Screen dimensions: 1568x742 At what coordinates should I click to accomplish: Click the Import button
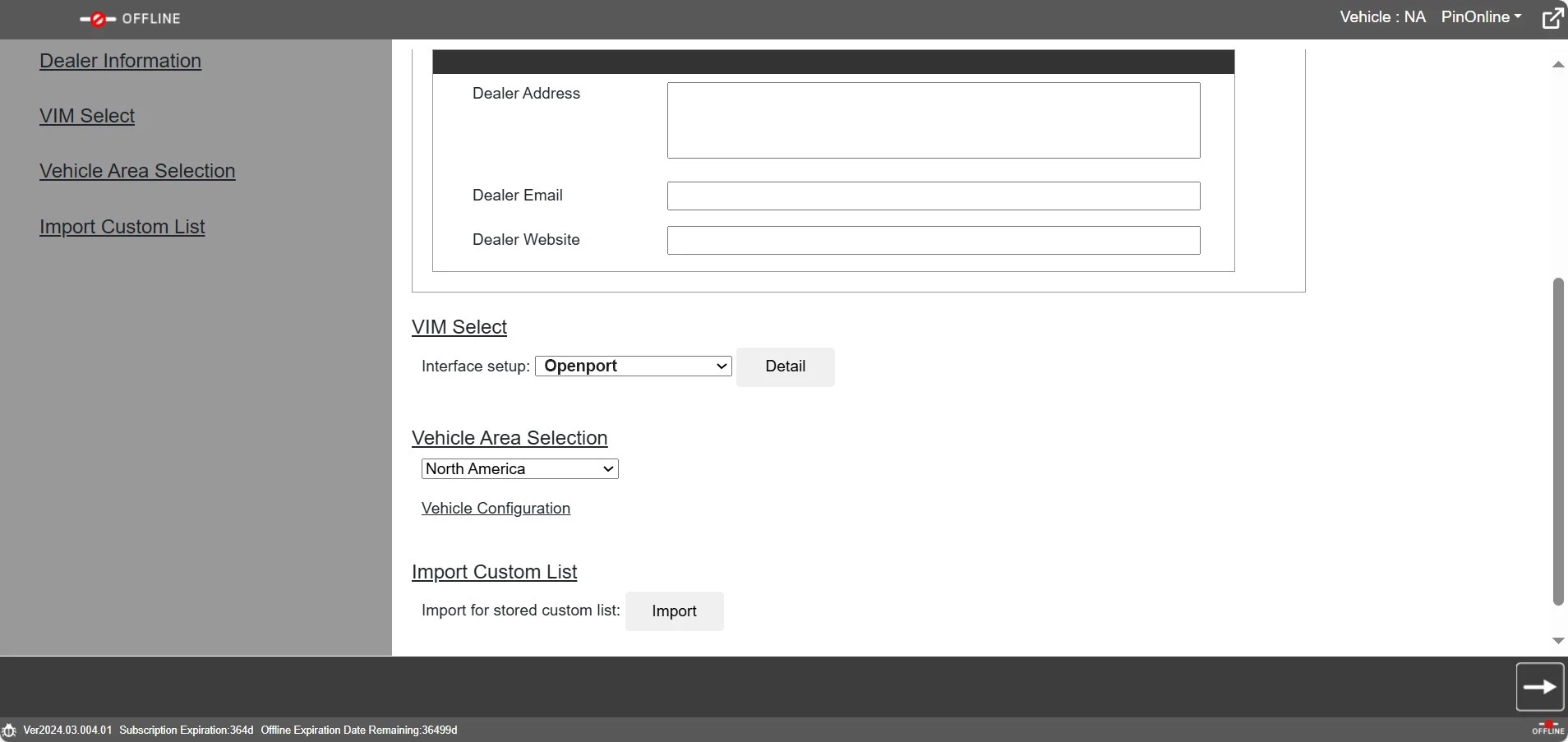click(x=674, y=611)
